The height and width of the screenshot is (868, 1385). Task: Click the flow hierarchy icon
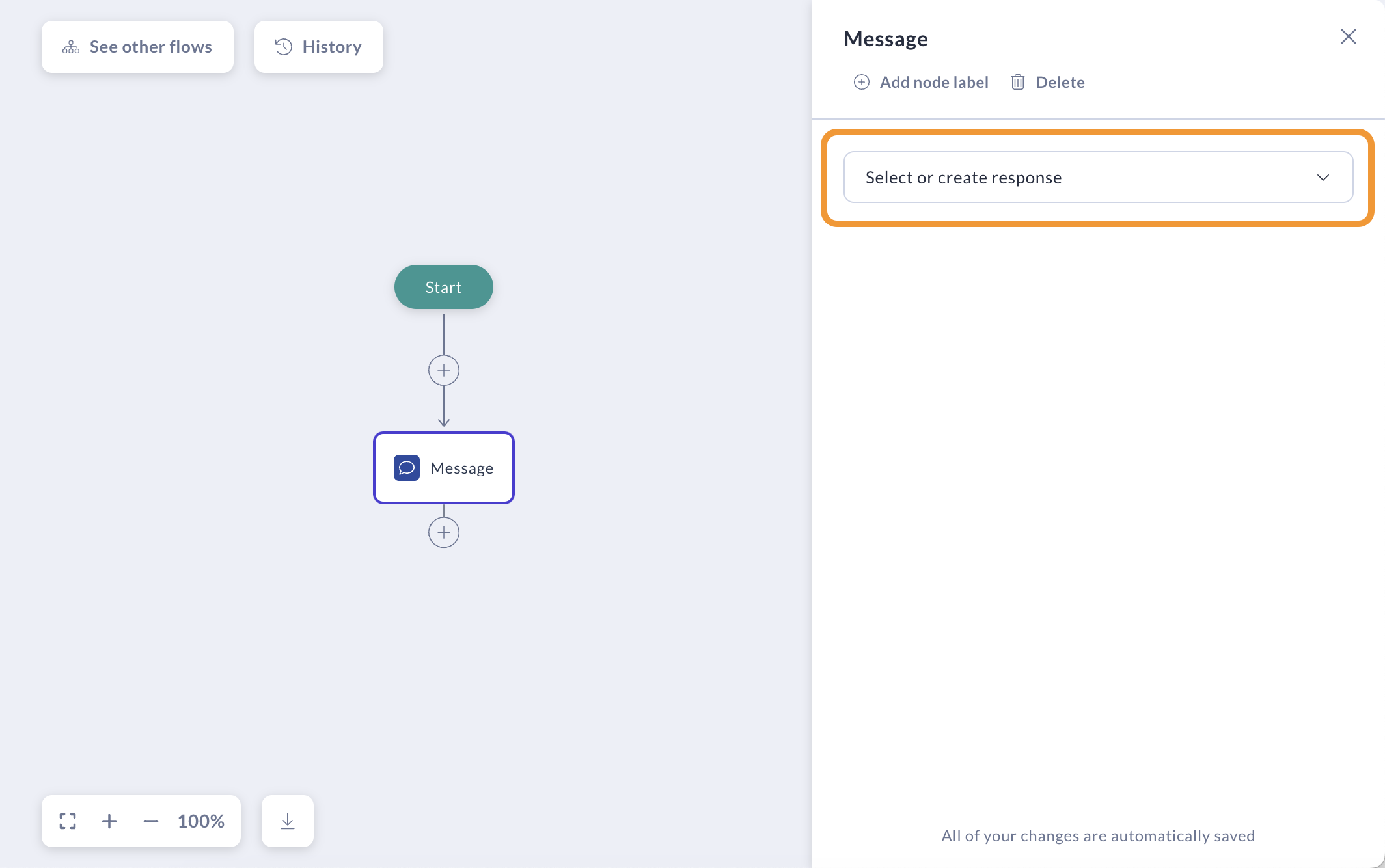point(71,47)
